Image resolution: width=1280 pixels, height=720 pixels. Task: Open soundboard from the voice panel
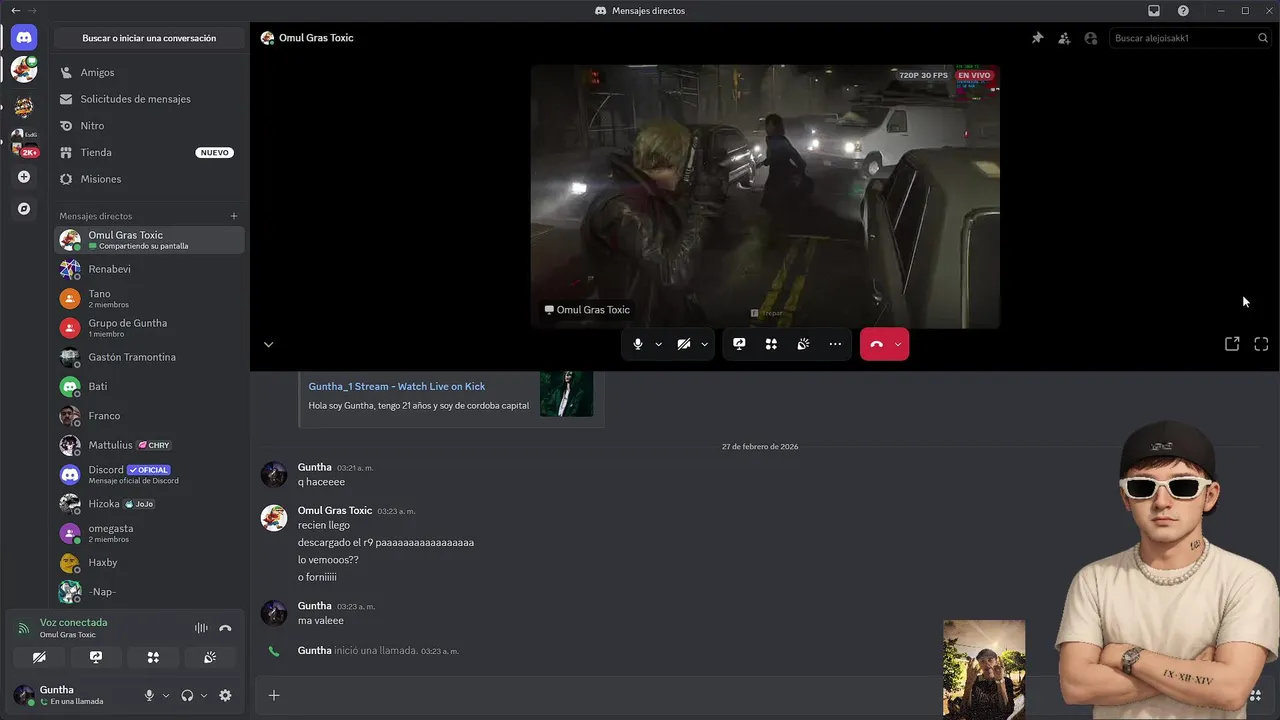(210, 657)
